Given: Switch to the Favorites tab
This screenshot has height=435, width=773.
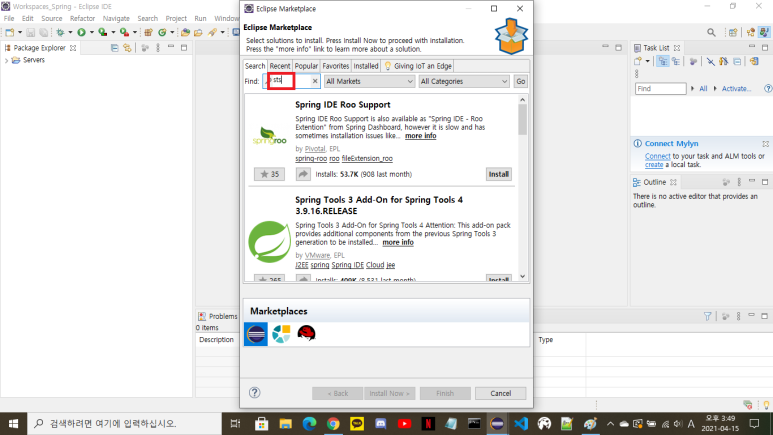Looking at the screenshot, I should click(x=336, y=66).
